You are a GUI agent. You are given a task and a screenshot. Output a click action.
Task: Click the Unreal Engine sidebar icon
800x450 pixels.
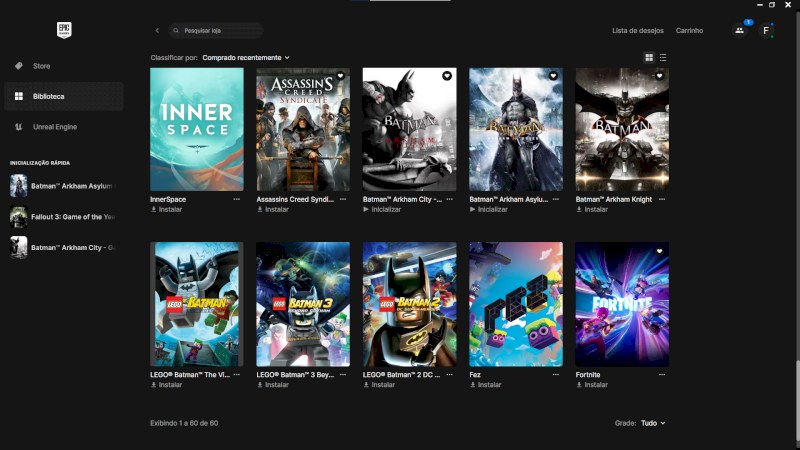pos(18,127)
